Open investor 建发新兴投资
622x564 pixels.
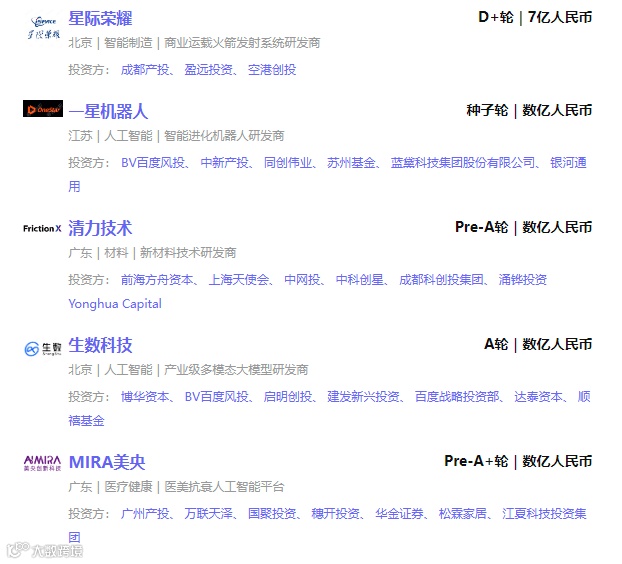click(x=363, y=396)
